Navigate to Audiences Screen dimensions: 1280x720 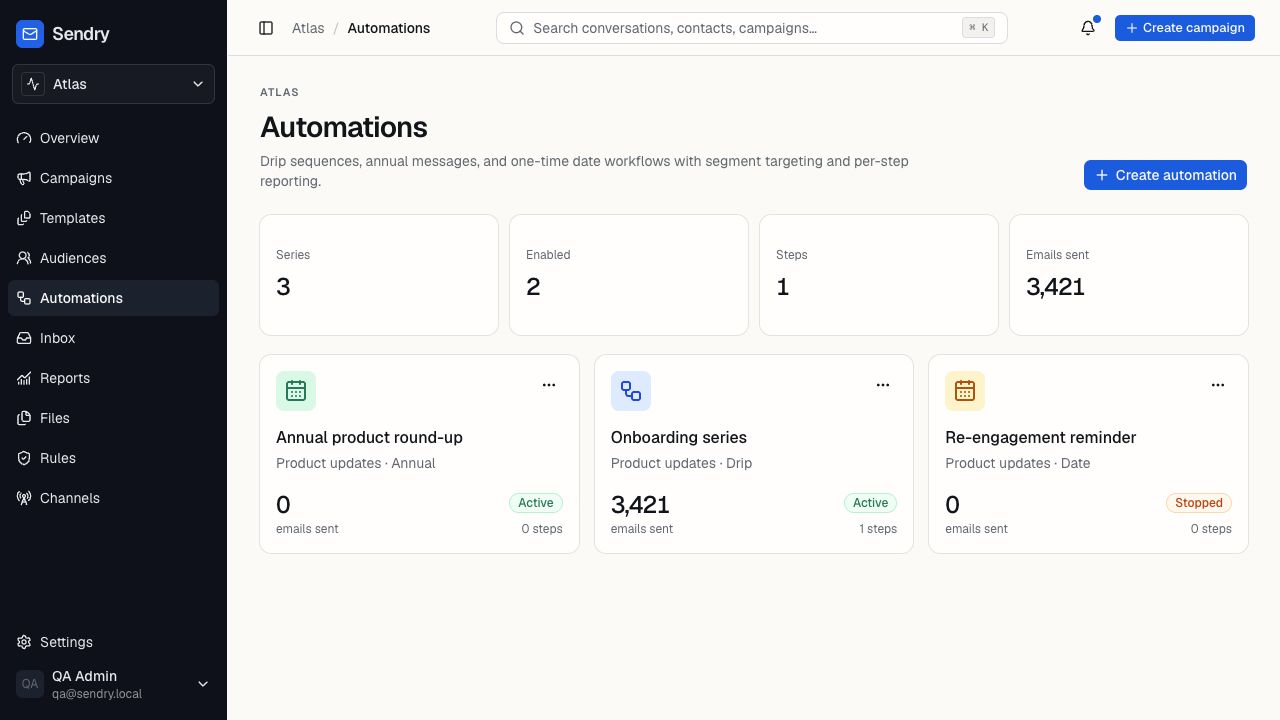113,258
